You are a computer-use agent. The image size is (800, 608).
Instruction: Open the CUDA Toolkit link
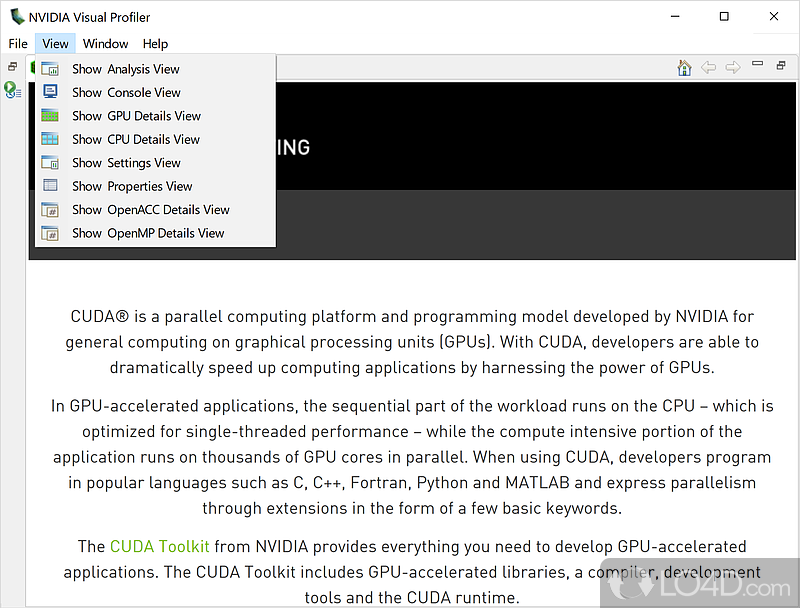tap(160, 546)
